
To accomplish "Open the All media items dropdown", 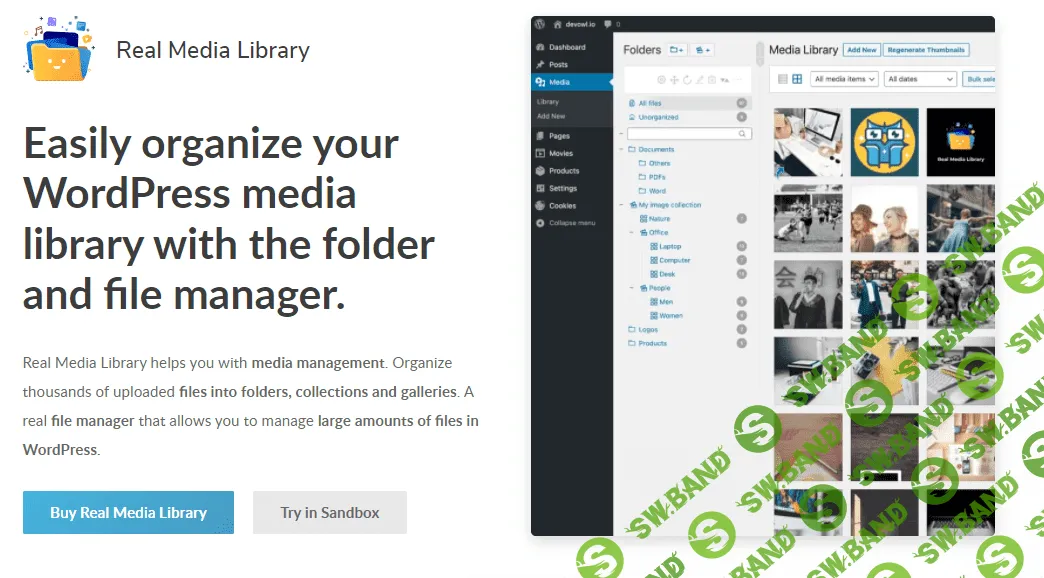I will point(842,79).
